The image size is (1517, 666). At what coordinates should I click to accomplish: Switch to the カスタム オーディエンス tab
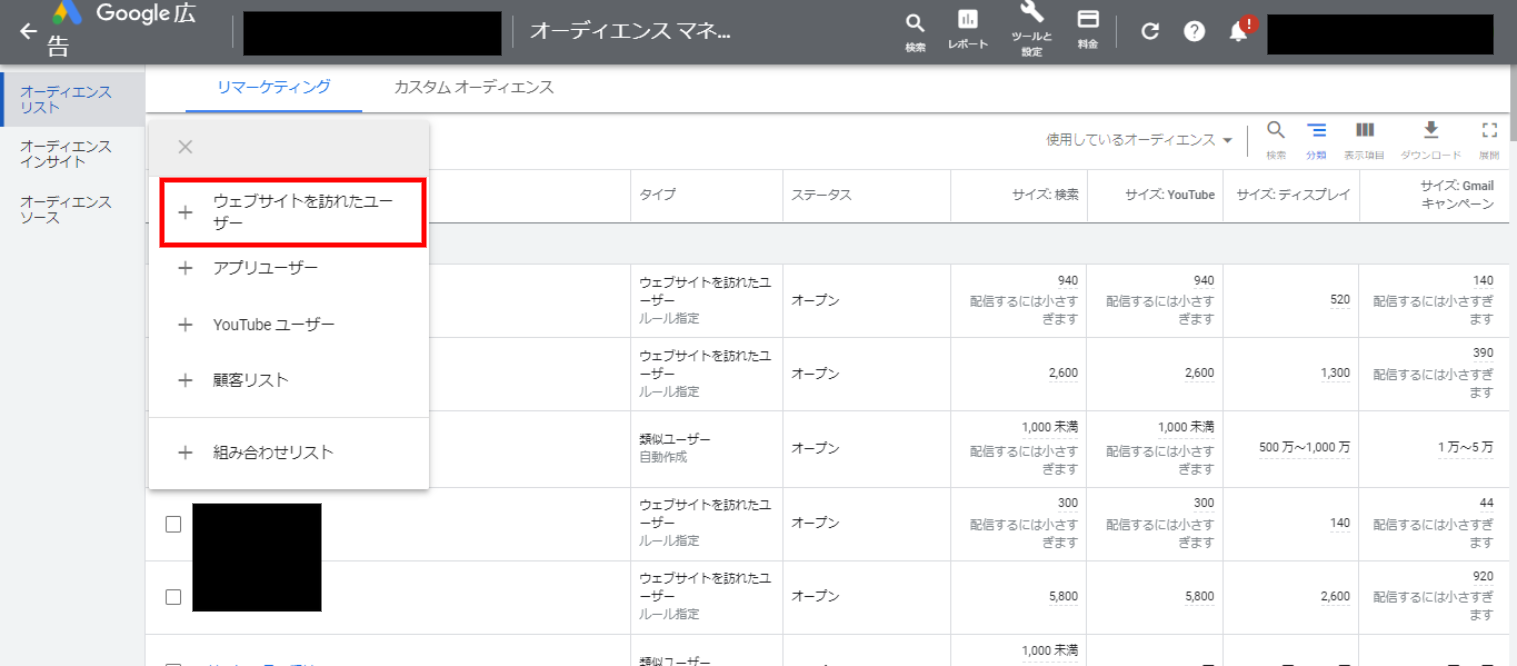pyautogui.click(x=473, y=87)
